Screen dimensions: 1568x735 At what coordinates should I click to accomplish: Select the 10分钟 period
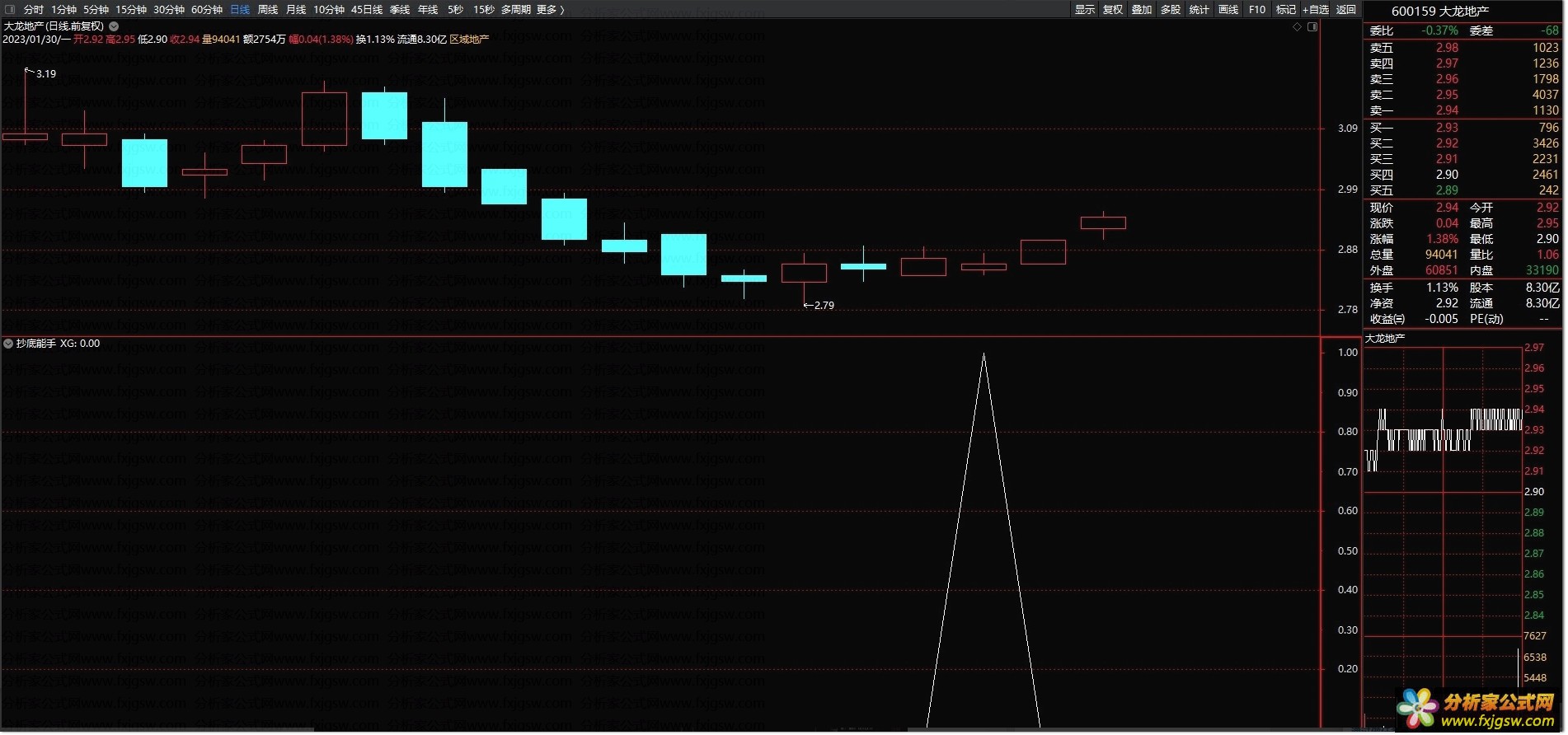pyautogui.click(x=329, y=10)
